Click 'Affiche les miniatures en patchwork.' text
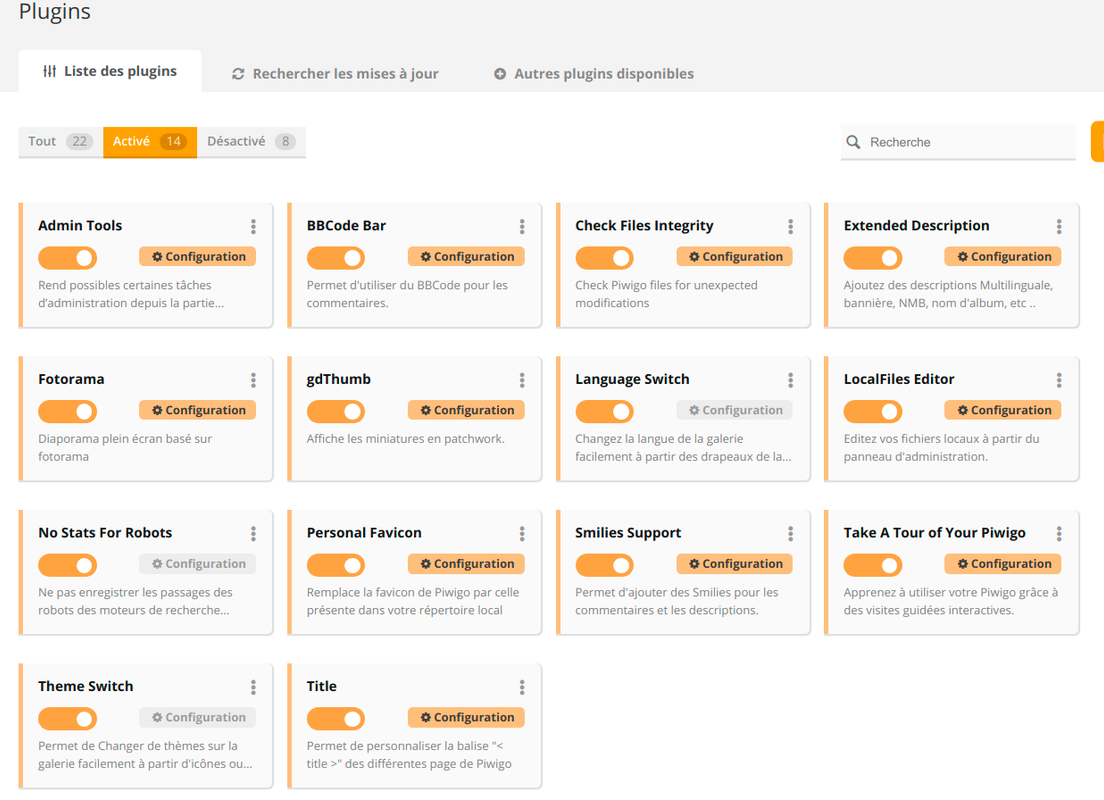The height and width of the screenshot is (800, 1104). tap(406, 439)
